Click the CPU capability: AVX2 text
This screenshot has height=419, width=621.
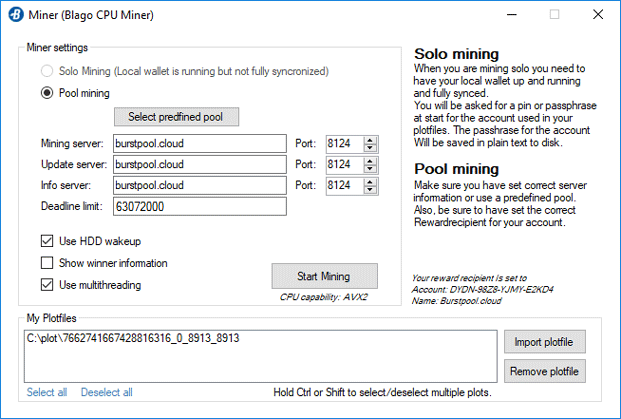click(x=324, y=297)
